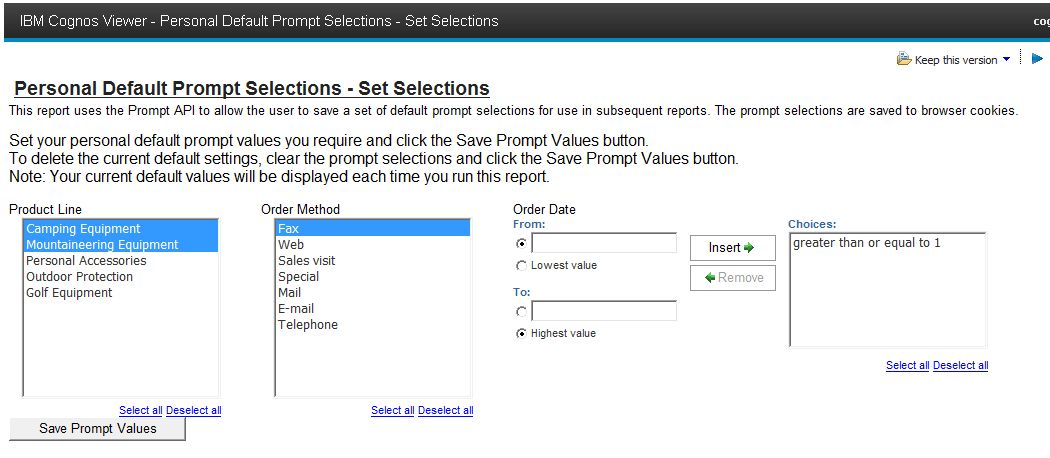Choose the Highest value radio button
The height and width of the screenshot is (458, 1050).
tap(521, 334)
